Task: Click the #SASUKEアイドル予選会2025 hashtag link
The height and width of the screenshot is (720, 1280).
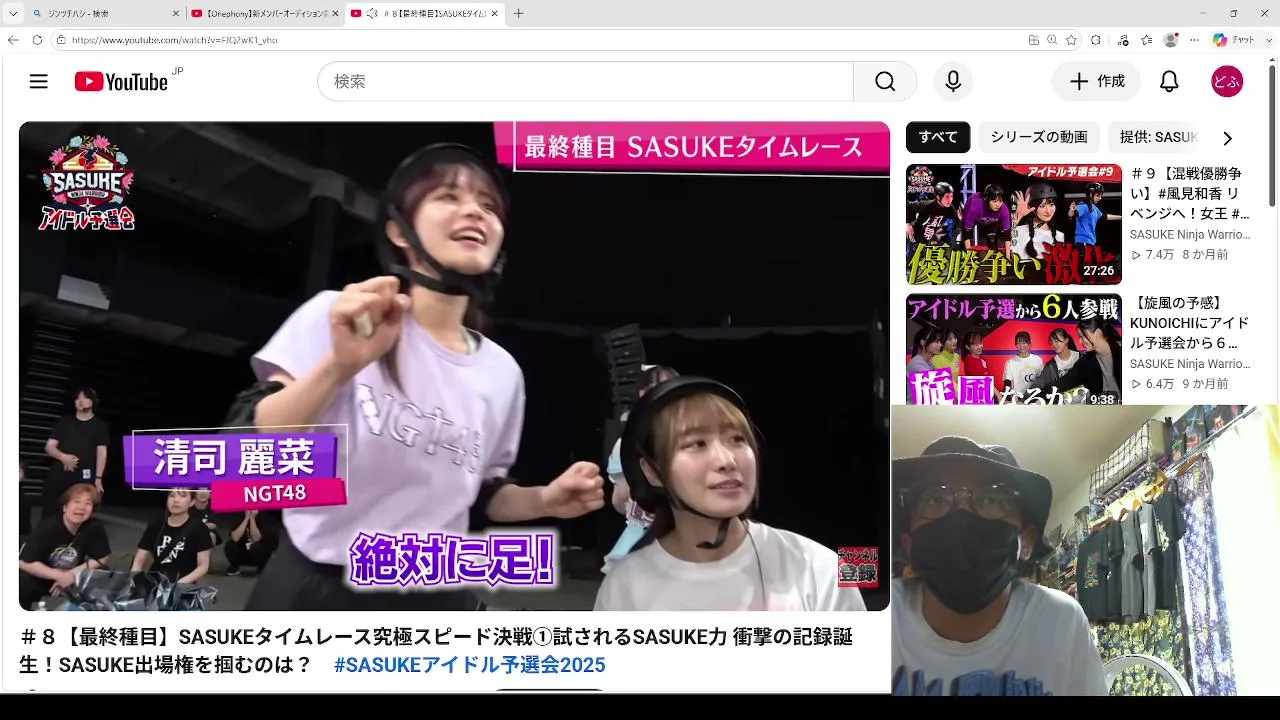Action: click(x=470, y=665)
